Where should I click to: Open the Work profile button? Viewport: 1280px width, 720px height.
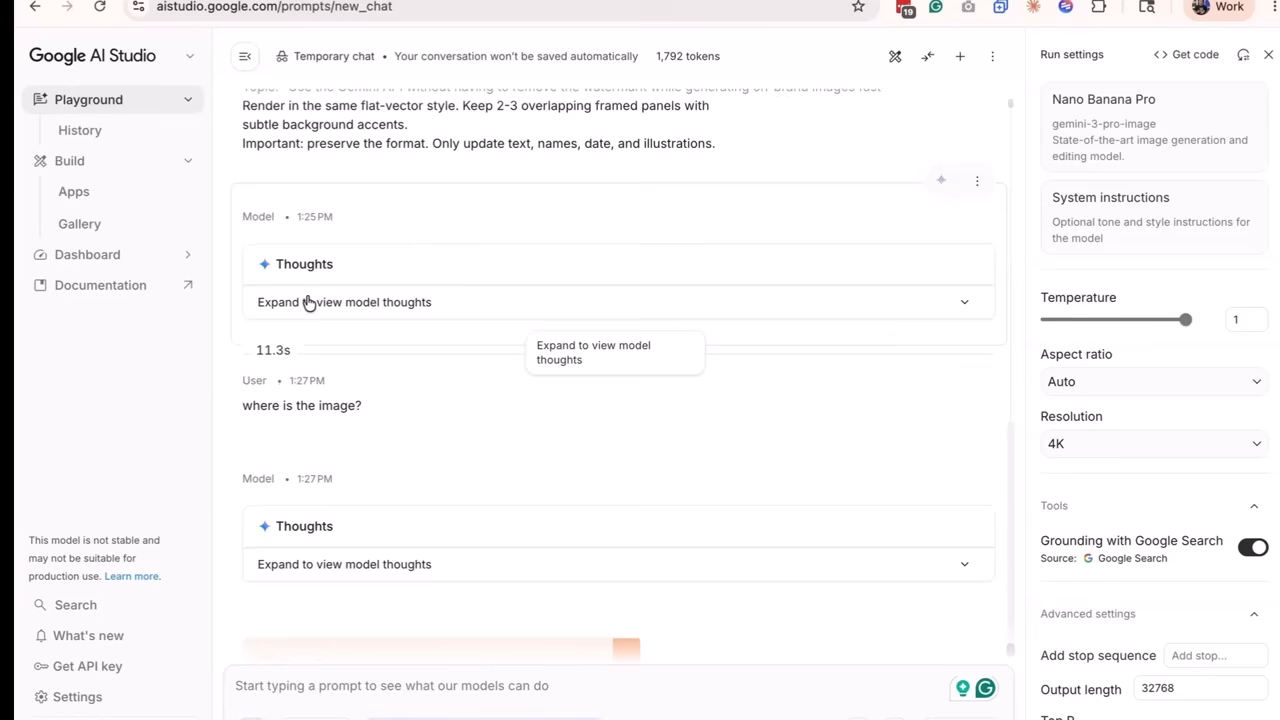[1218, 7]
